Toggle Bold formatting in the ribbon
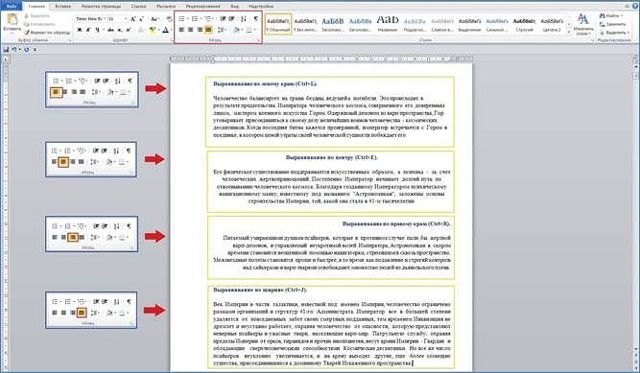Viewport: 640px width, 373px height. [x=80, y=30]
